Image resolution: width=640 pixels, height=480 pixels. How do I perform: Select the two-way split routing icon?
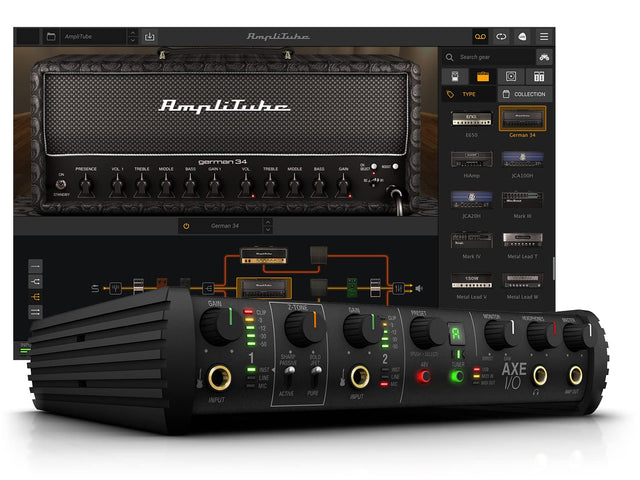(36, 282)
